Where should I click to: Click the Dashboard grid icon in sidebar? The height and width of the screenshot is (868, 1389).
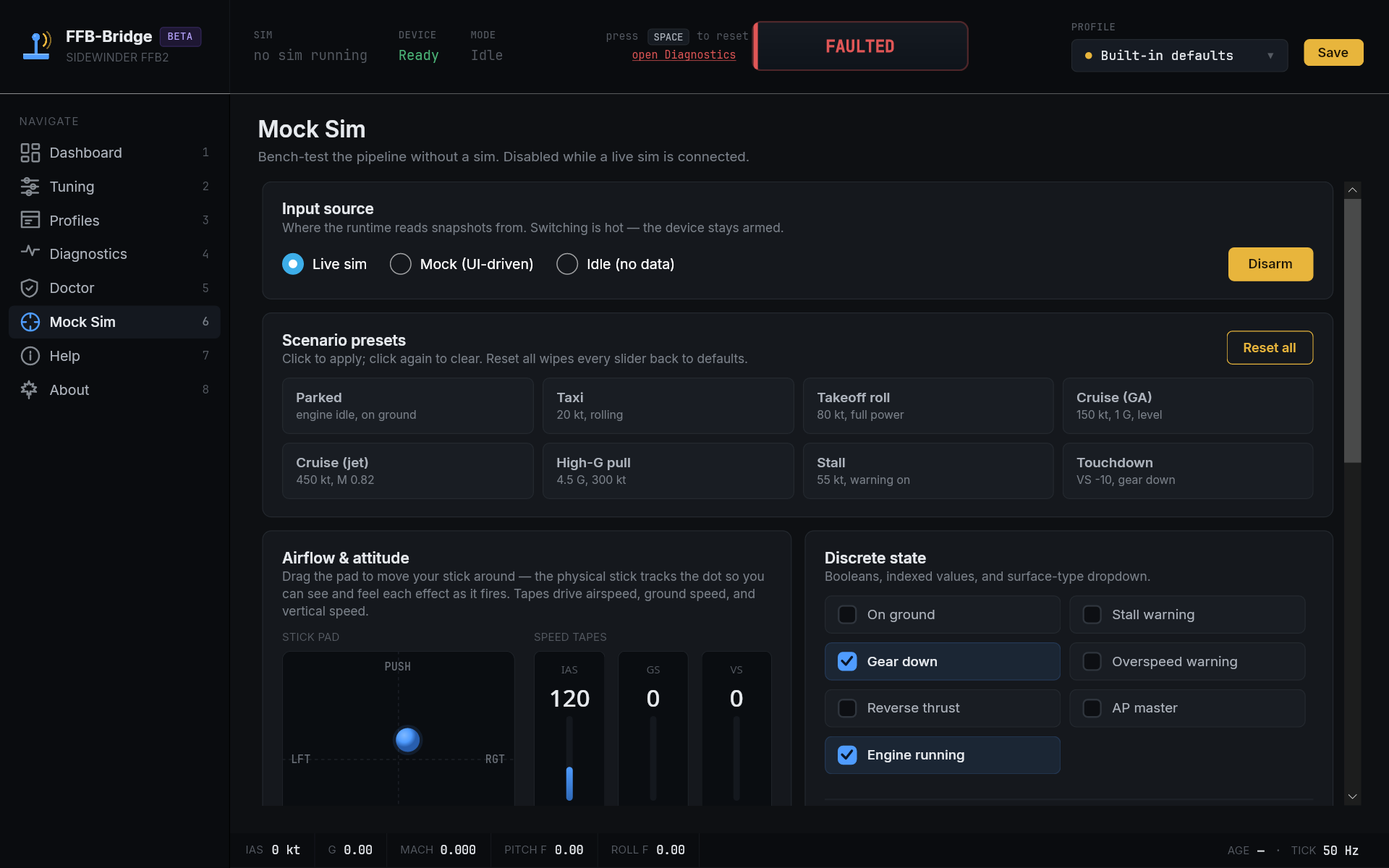[x=30, y=153]
